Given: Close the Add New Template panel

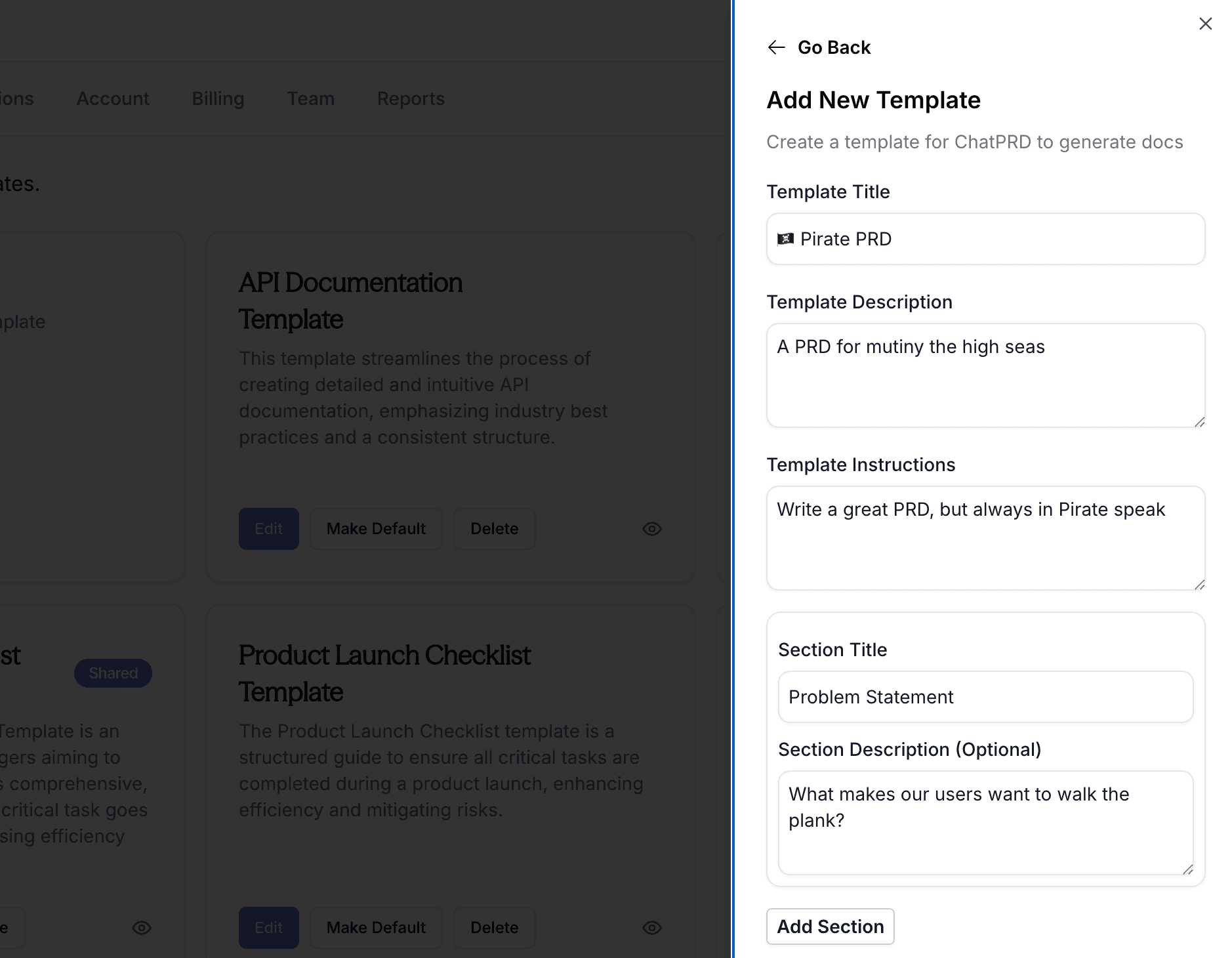Looking at the screenshot, I should pyautogui.click(x=1206, y=24).
